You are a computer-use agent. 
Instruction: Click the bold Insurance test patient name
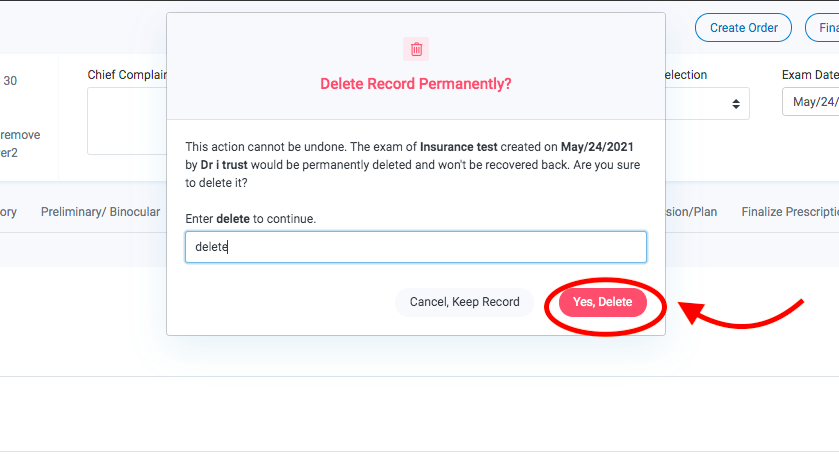click(459, 147)
